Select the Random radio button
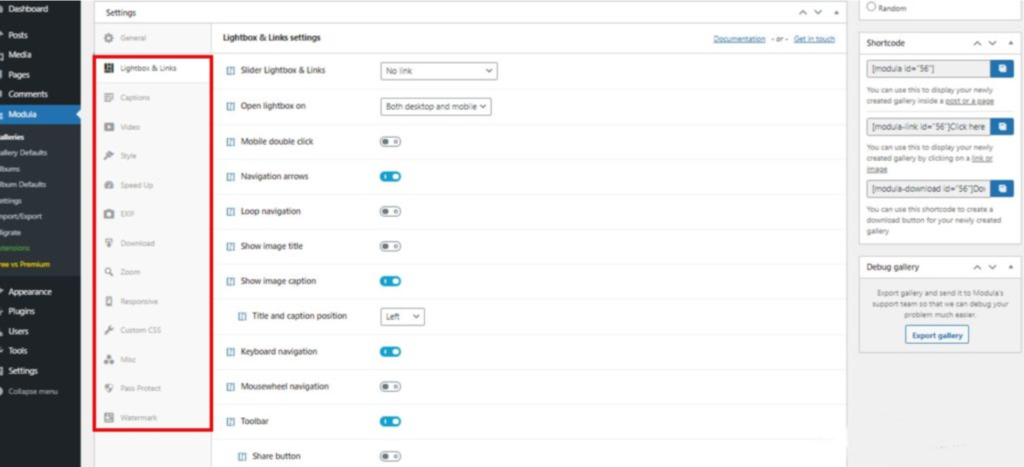The image size is (1024, 467). pos(871,6)
